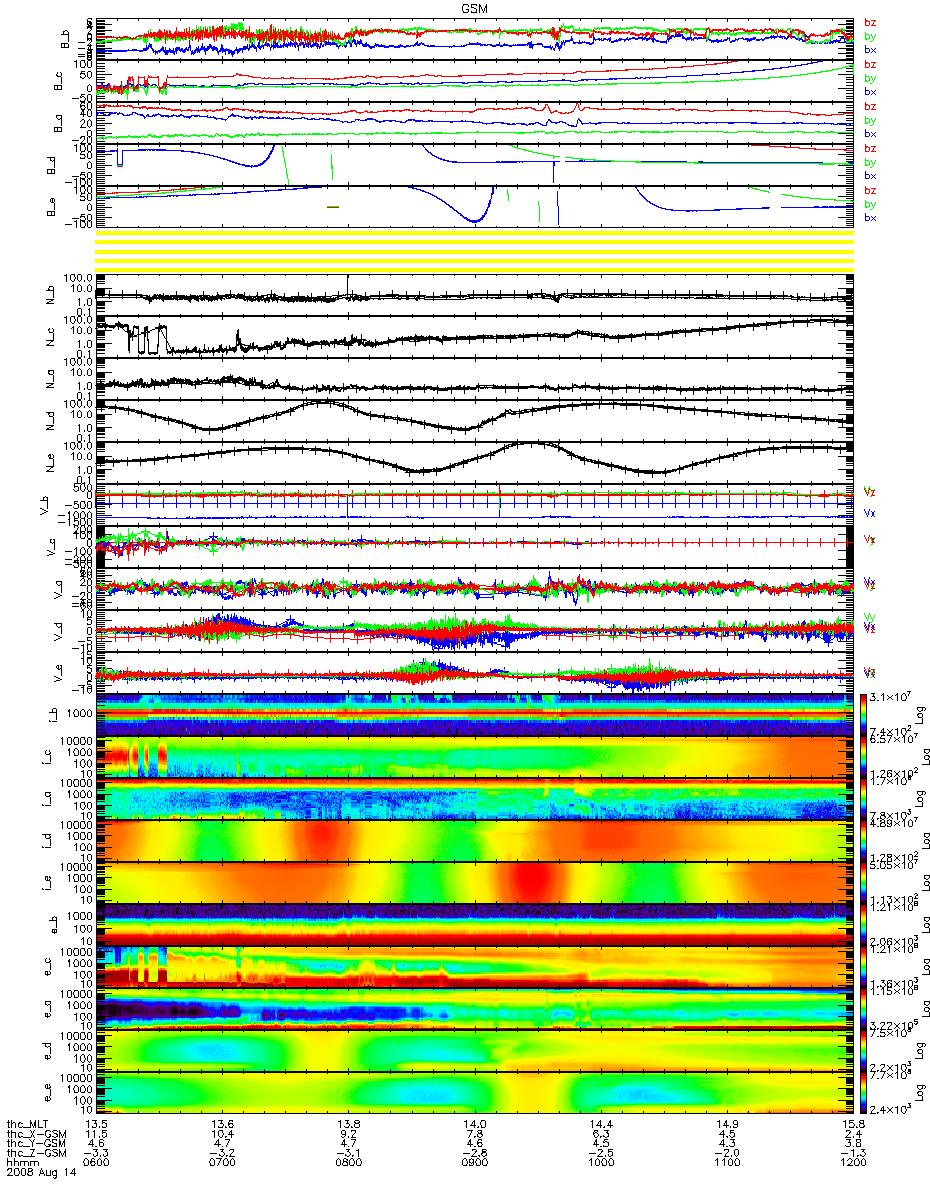This screenshot has width=930, height=1200.
Task: Click the Vx legend of the V_b panel
Action: point(868,512)
